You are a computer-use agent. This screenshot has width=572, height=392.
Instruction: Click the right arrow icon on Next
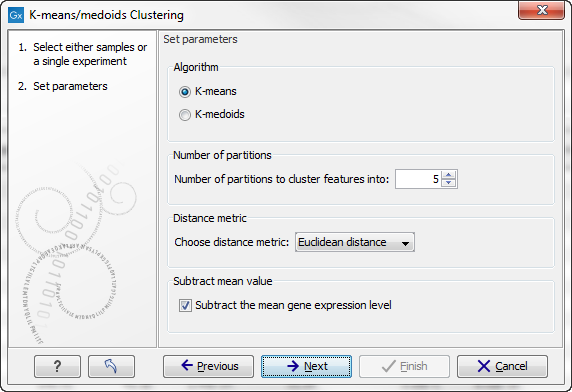pyautogui.click(x=293, y=366)
